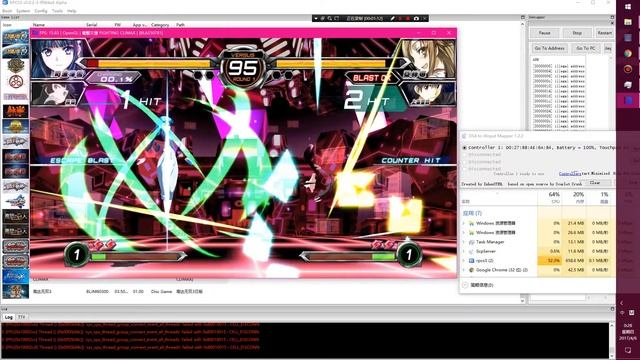Image resolution: width=640 pixels, height=360 pixels.
Task: Open red circular recorder icon on taskbar
Action: pos(628,69)
